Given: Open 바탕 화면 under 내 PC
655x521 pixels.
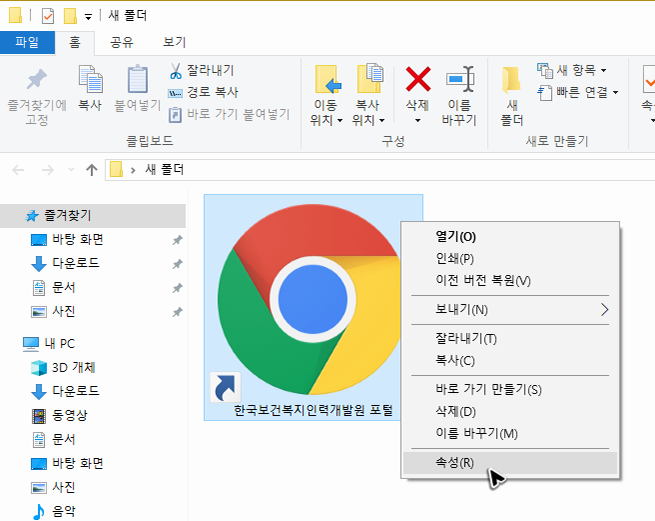Looking at the screenshot, I should coord(78,463).
